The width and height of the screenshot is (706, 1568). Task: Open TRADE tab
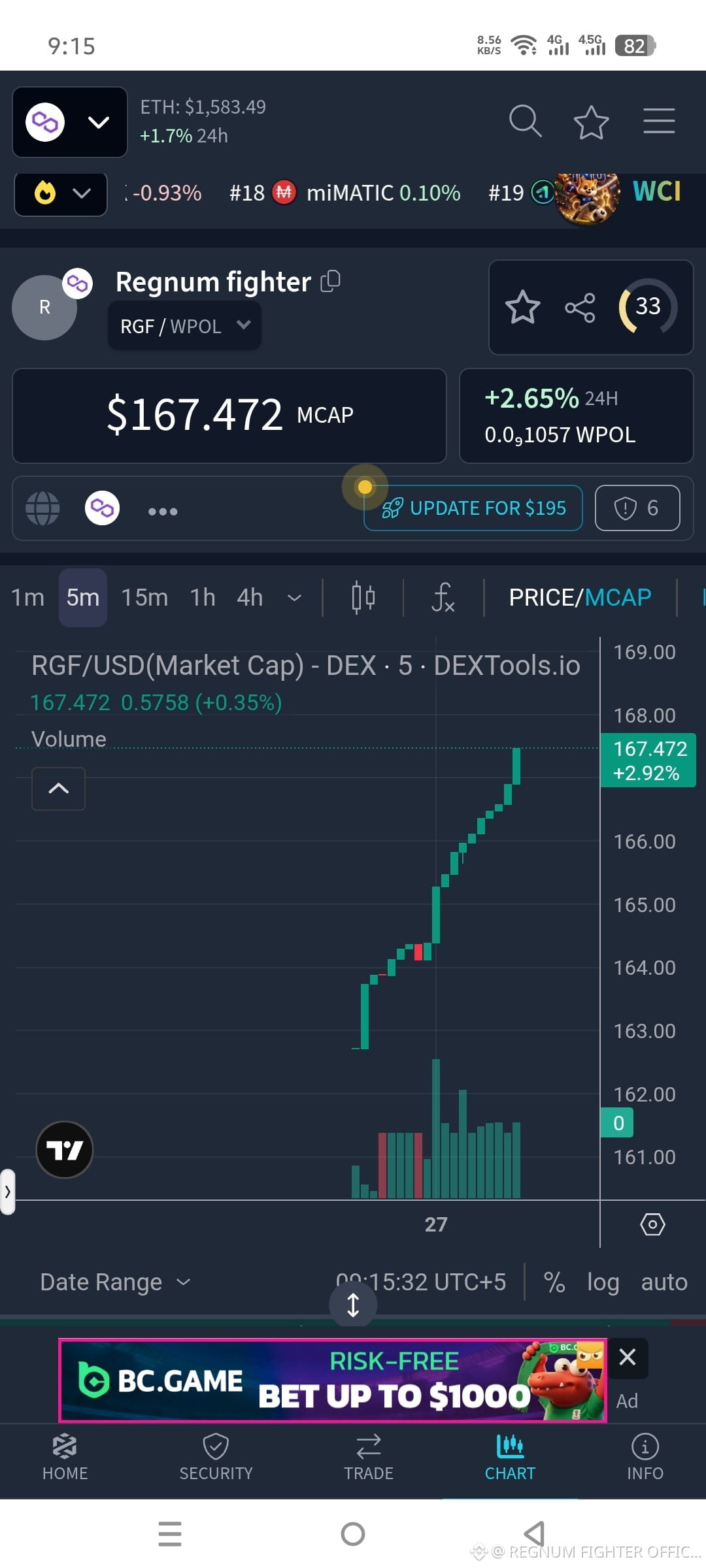tap(369, 1458)
